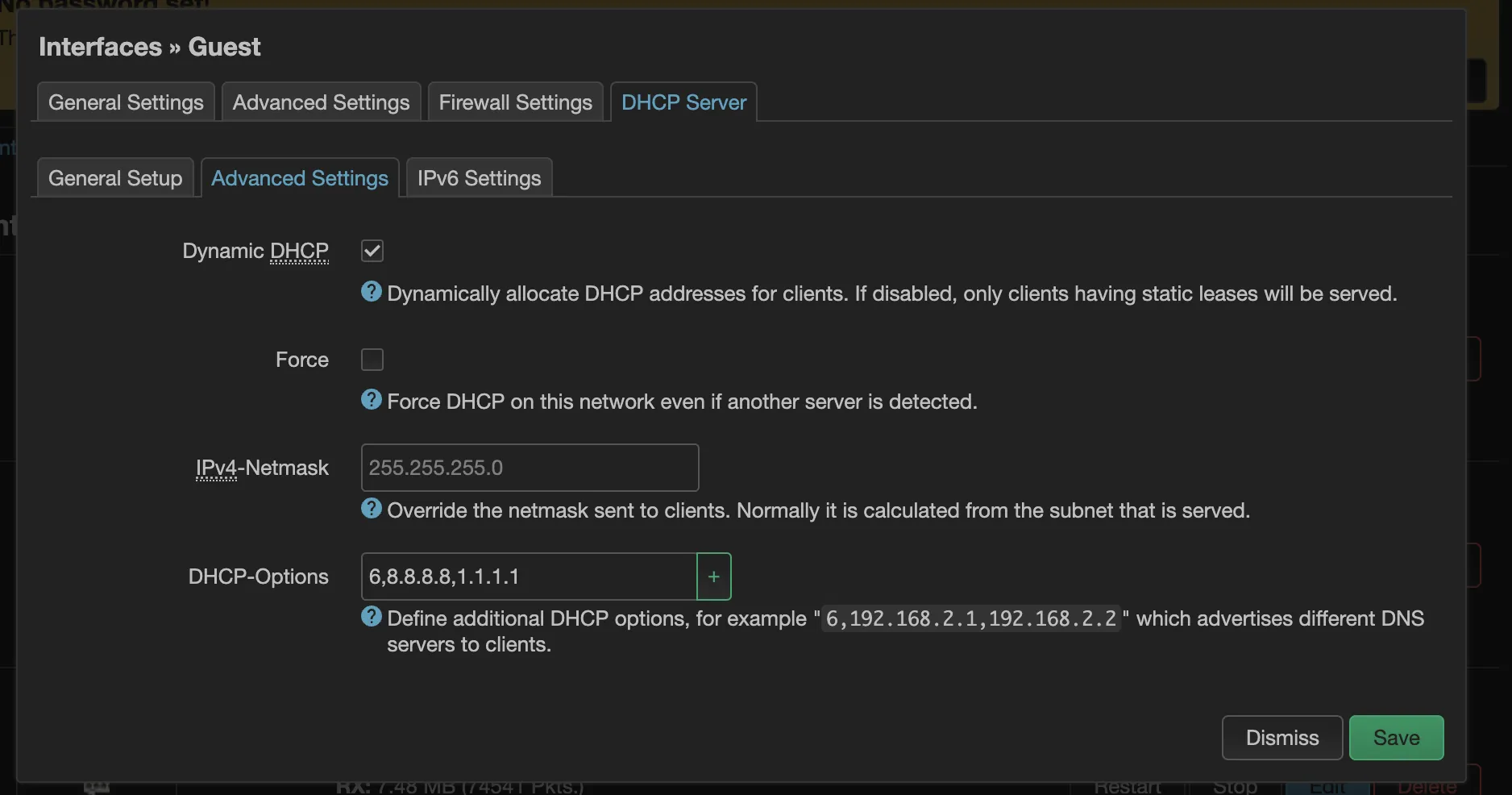Save the DHCP server configuration
Screen dimensions: 1512x795
tap(1396, 737)
